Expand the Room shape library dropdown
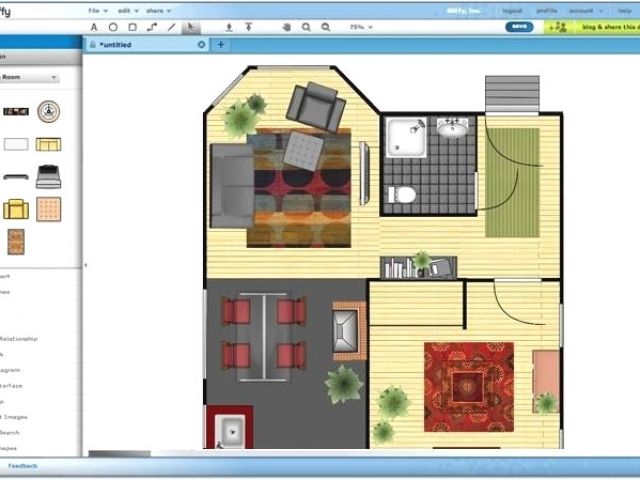Image resolution: width=640 pixels, height=480 pixels. click(x=30, y=78)
